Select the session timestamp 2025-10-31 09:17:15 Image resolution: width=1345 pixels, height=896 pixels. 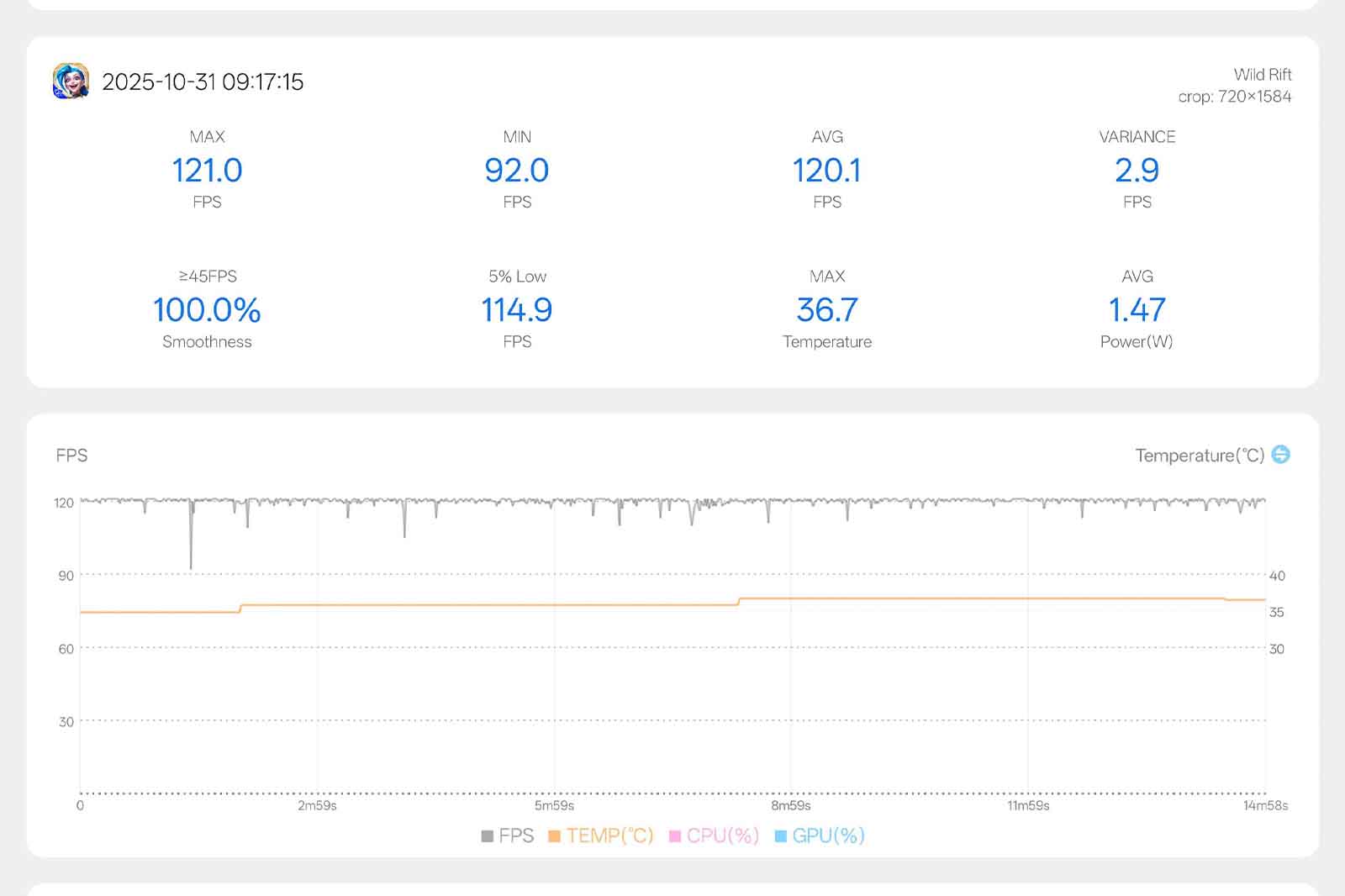203,82
